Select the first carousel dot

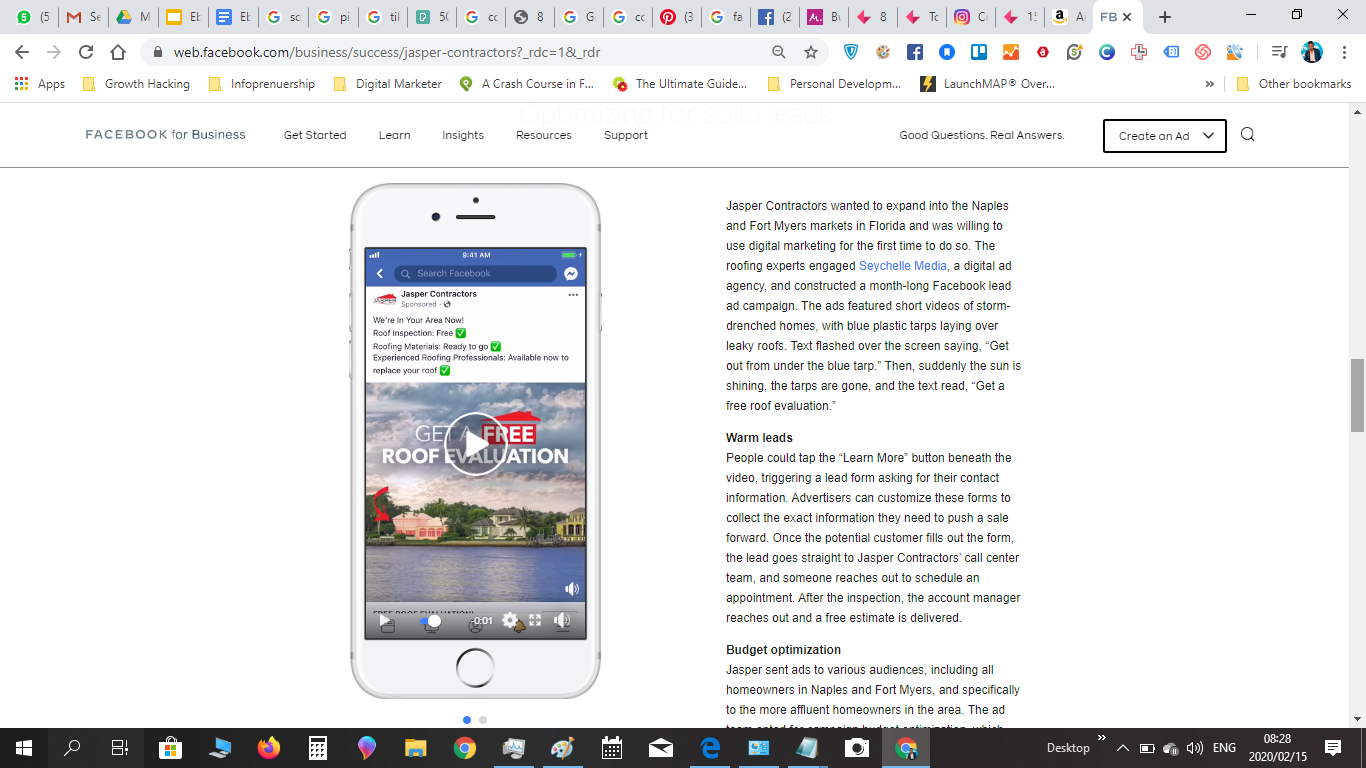click(x=467, y=719)
